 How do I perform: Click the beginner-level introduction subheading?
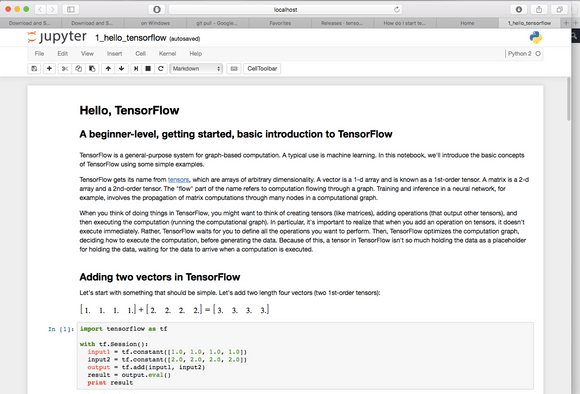point(236,134)
